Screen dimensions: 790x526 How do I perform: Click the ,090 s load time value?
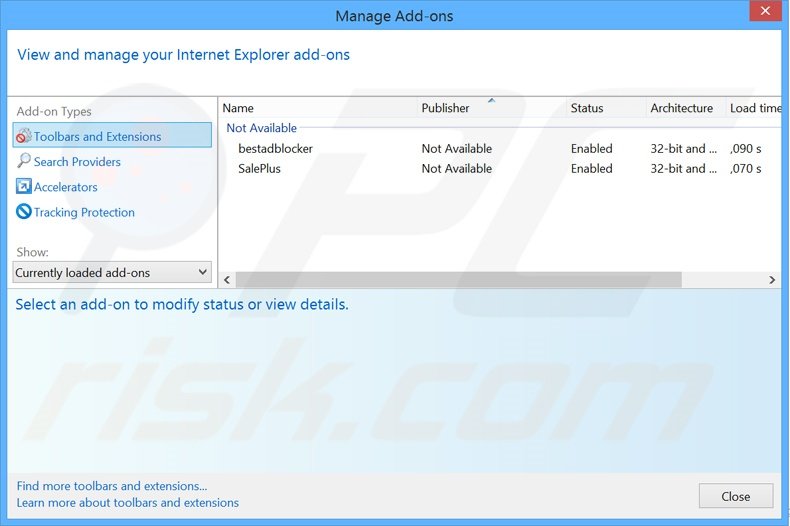coord(746,149)
